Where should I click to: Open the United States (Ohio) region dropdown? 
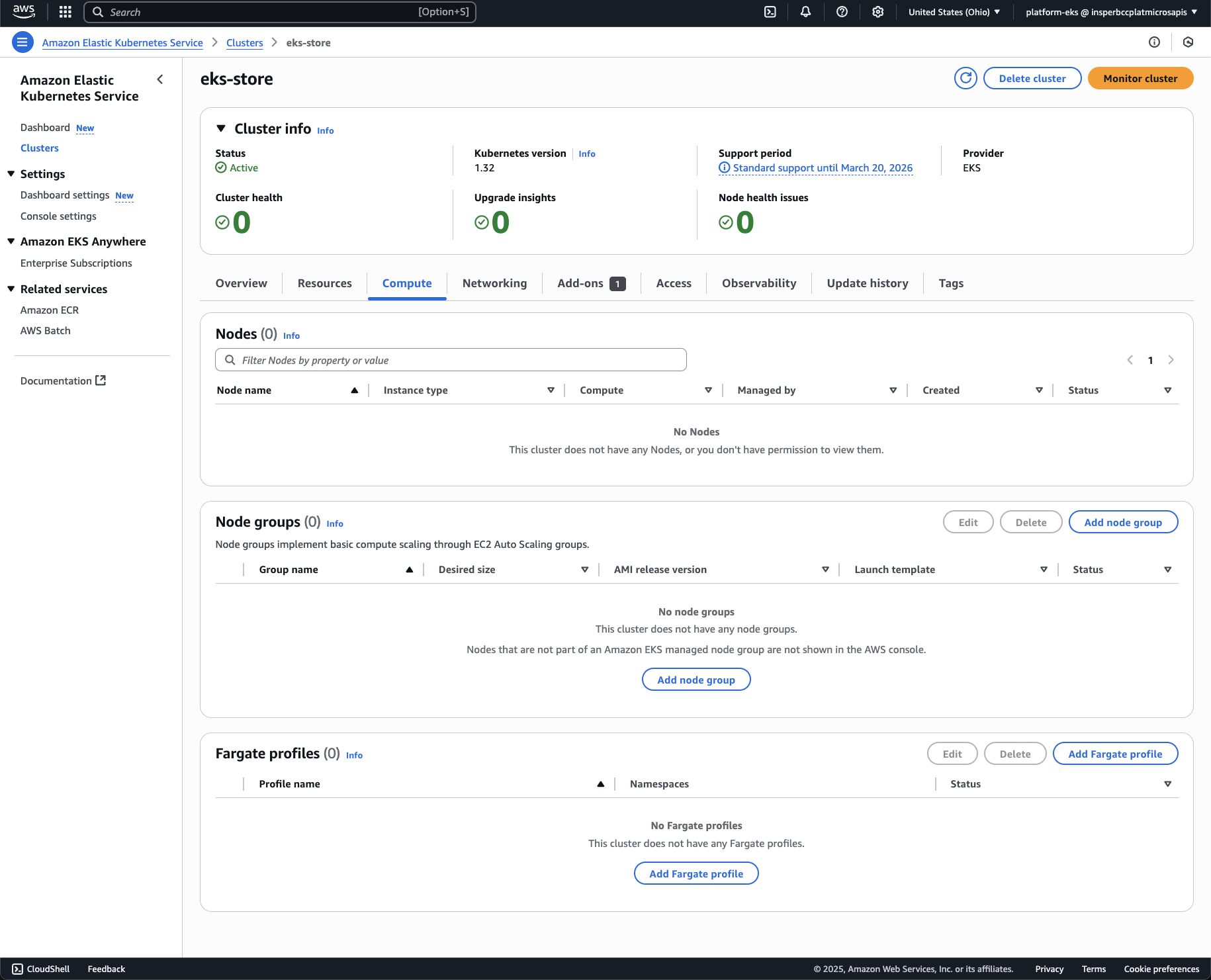(x=954, y=12)
